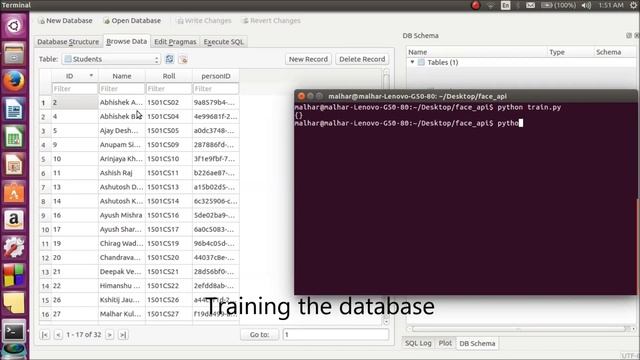Go to previous page of records
Screen dimensions: 640x360
(x=58, y=335)
